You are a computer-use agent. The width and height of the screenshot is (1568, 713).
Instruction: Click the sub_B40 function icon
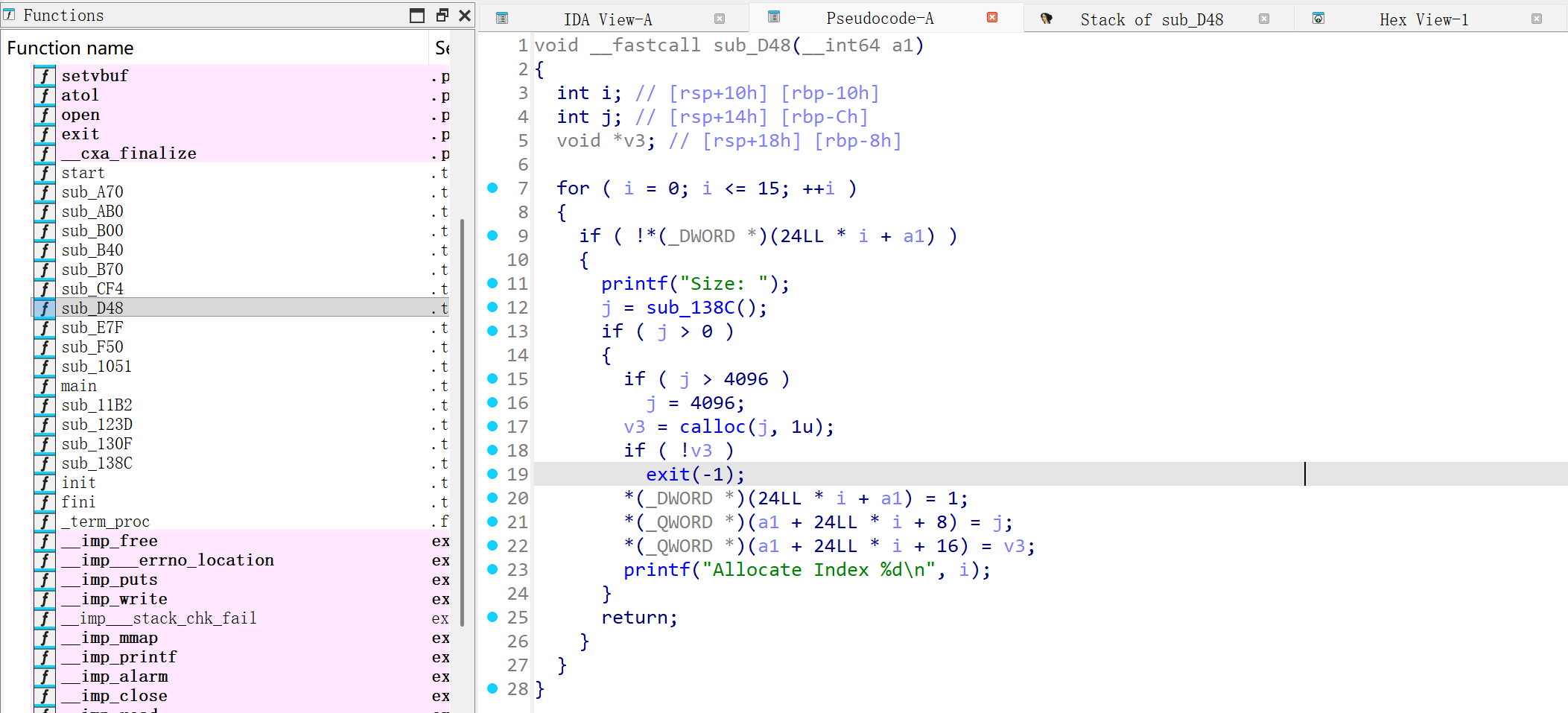click(45, 250)
